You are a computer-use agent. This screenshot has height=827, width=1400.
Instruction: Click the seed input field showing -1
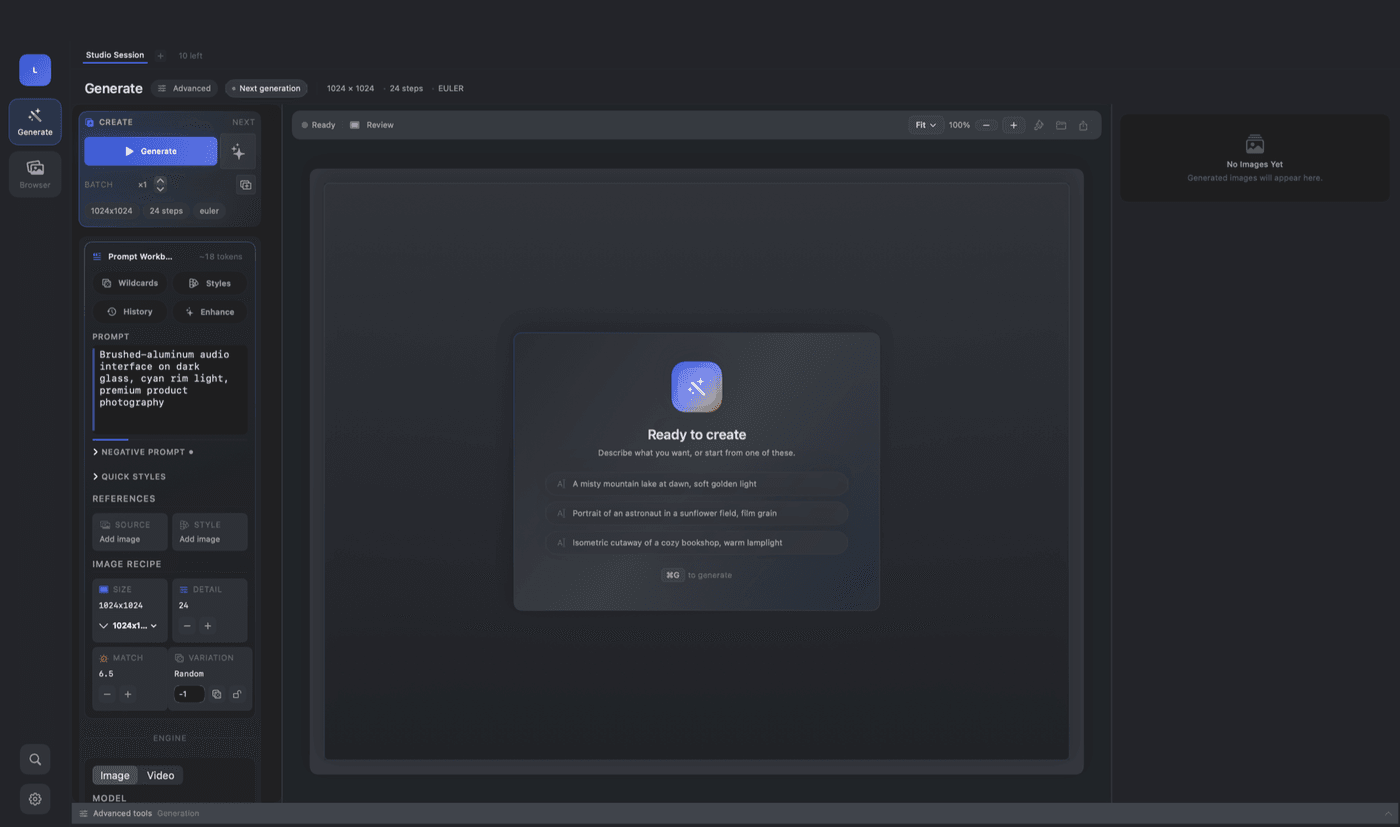click(189, 694)
